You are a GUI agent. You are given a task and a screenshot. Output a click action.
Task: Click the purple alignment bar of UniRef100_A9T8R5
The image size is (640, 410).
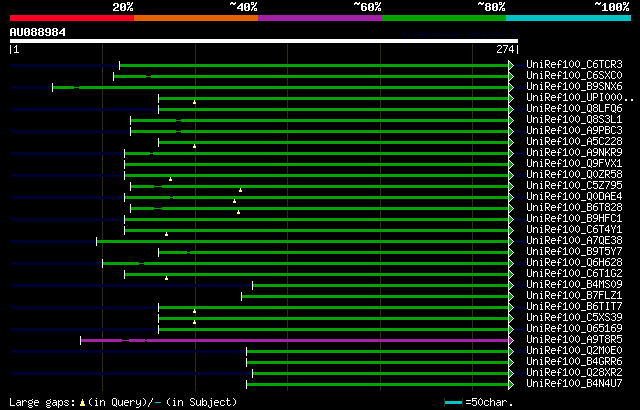[x=294, y=340]
